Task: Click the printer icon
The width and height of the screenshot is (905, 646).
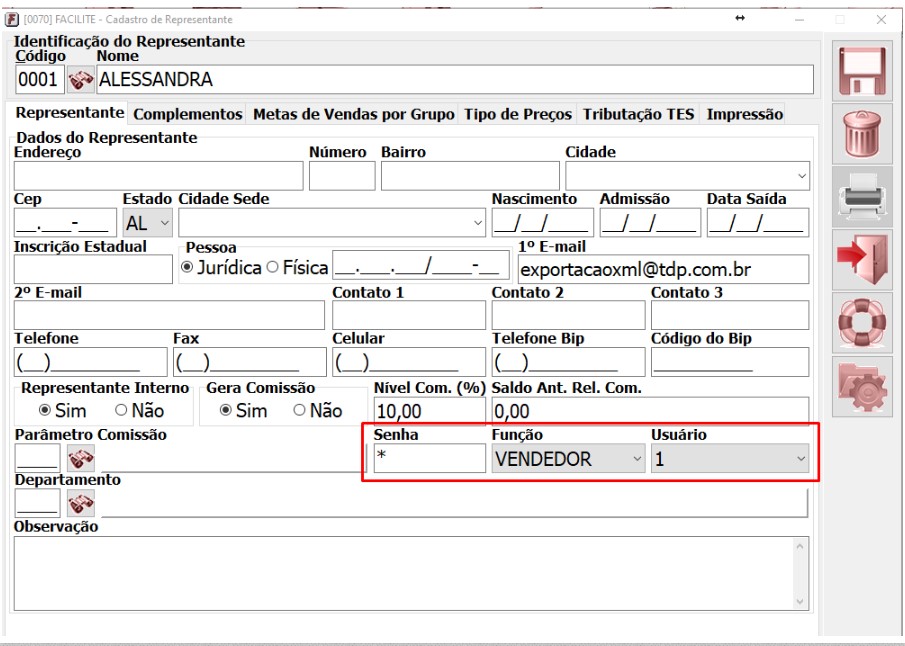Action: pyautogui.click(x=862, y=196)
